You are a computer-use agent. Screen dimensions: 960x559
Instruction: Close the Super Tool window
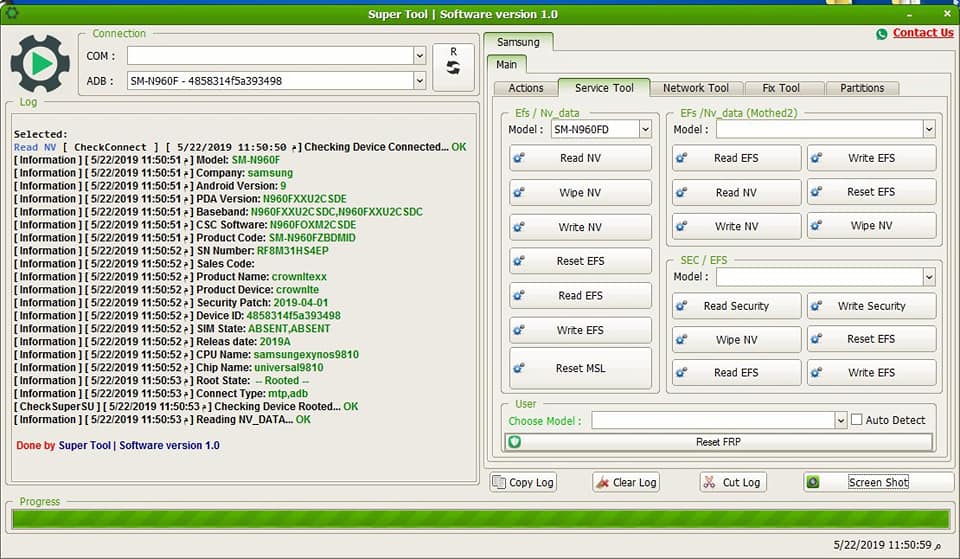[947, 13]
